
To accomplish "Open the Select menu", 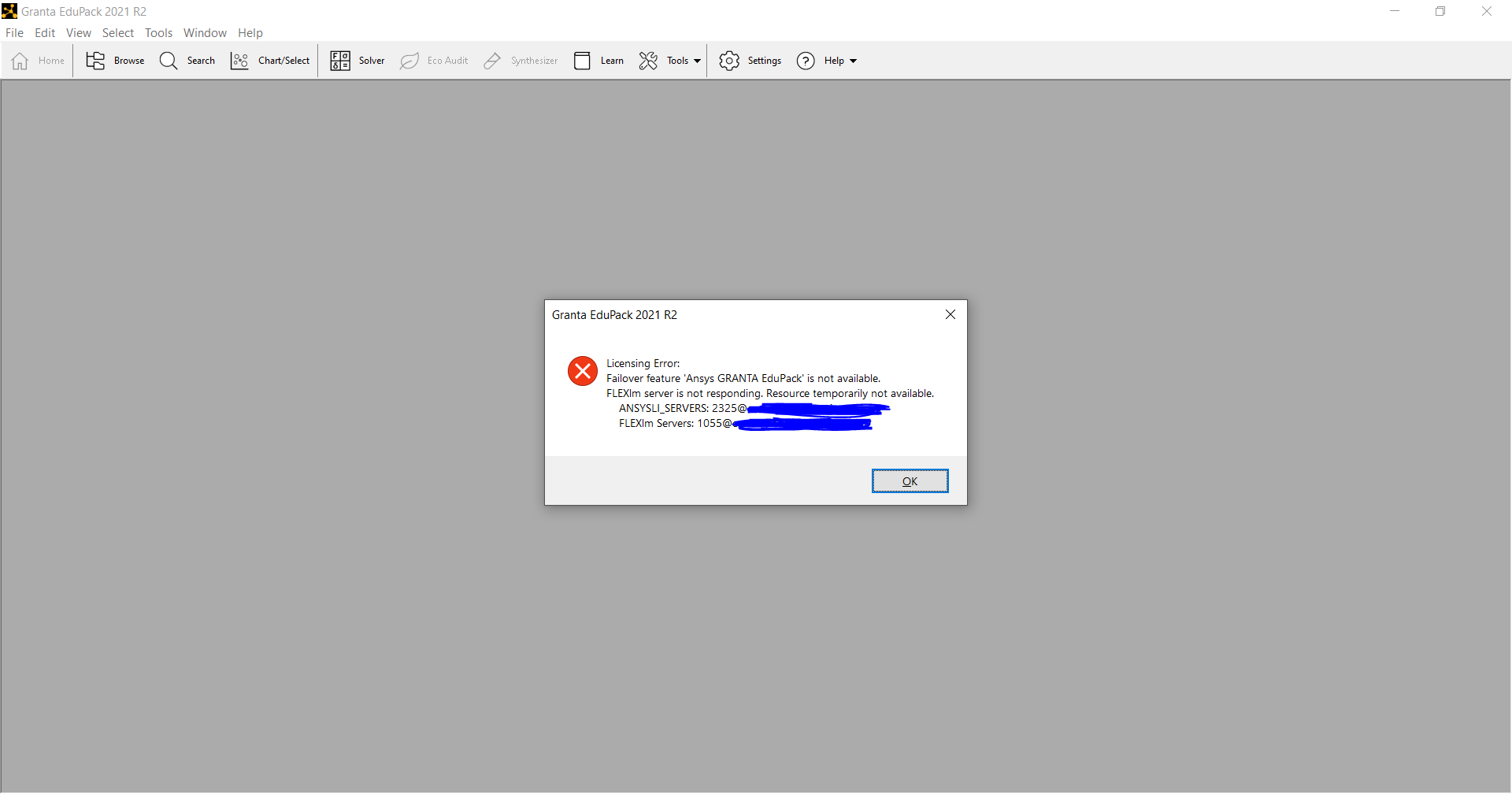I will pyautogui.click(x=118, y=32).
